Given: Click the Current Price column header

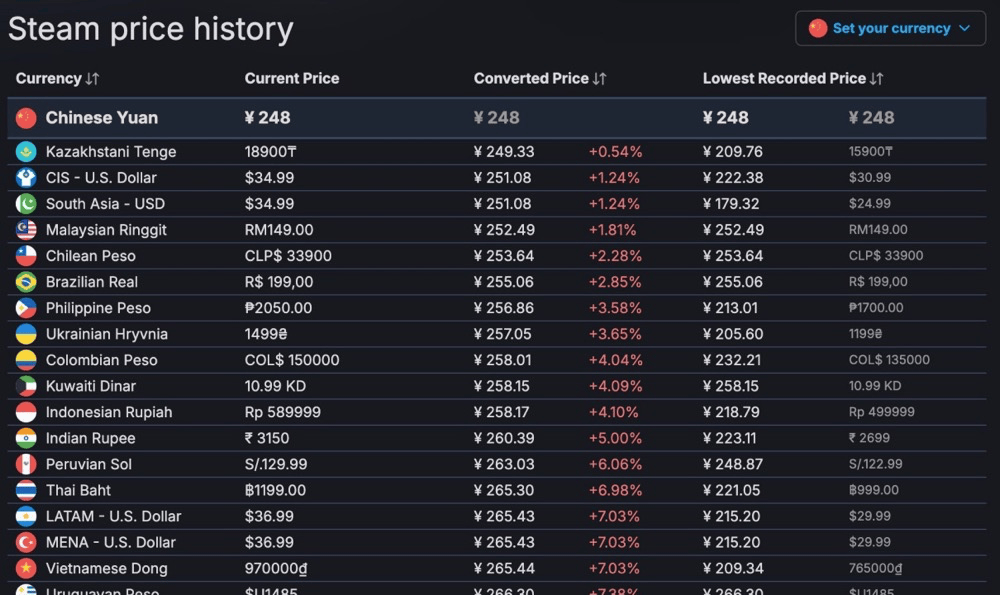Looking at the screenshot, I should pos(292,78).
